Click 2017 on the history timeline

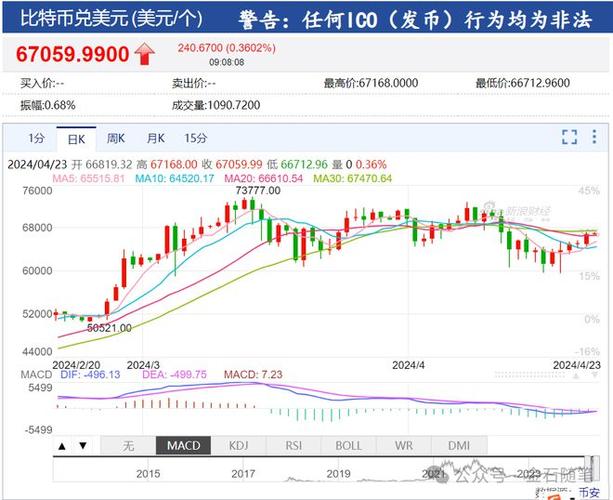click(243, 474)
